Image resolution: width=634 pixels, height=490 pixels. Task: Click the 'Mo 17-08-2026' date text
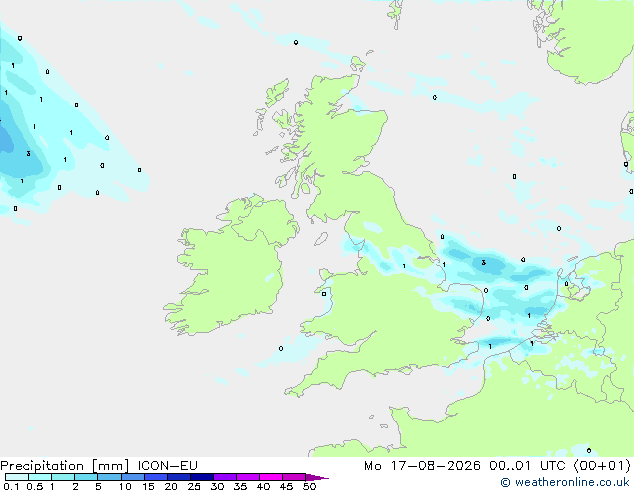pos(423,466)
